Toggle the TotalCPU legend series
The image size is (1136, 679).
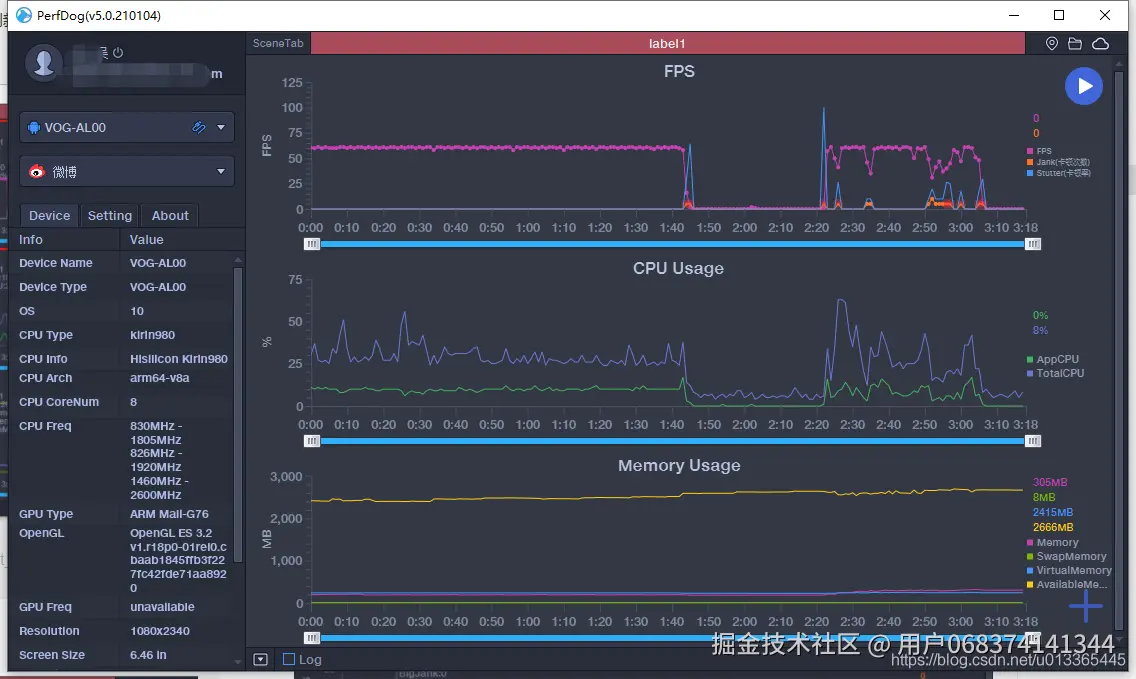[1056, 373]
